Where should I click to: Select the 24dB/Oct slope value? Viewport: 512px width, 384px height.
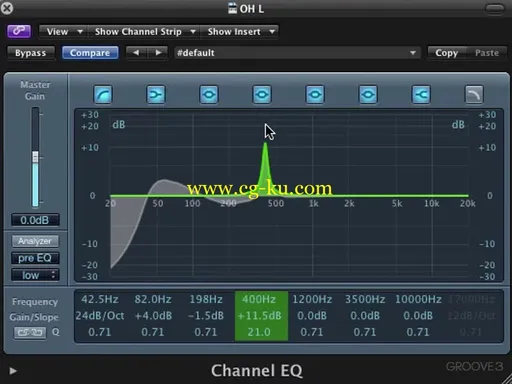[x=100, y=315]
